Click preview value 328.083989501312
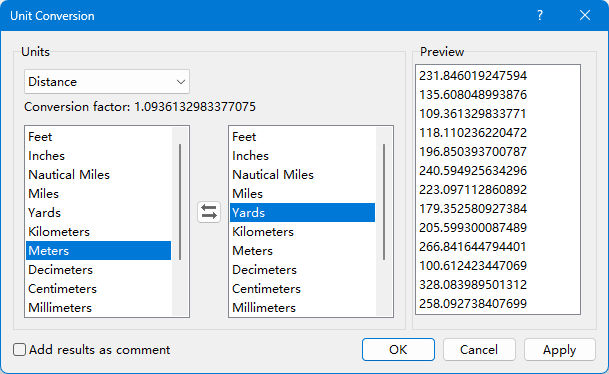This screenshot has height=374, width=609. pos(473,285)
